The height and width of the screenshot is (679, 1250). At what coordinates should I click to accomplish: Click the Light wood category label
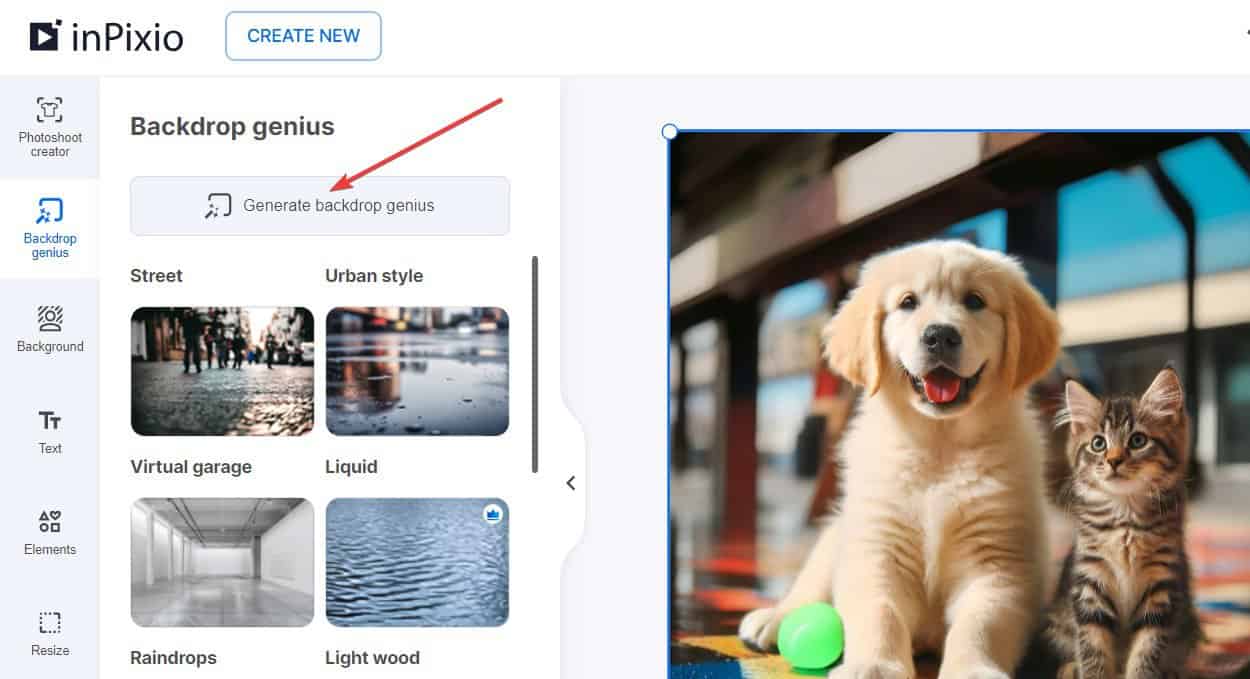coord(372,657)
